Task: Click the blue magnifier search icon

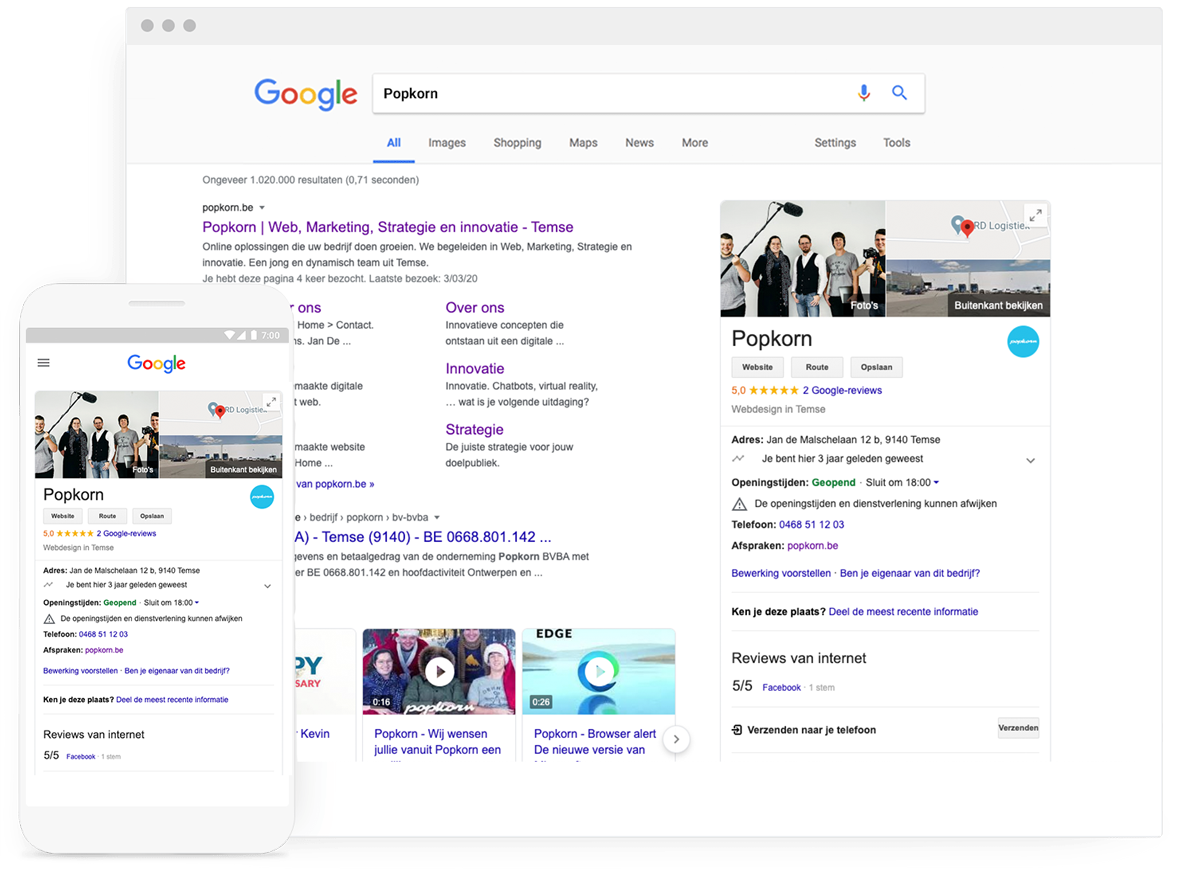Action: pyautogui.click(x=899, y=93)
